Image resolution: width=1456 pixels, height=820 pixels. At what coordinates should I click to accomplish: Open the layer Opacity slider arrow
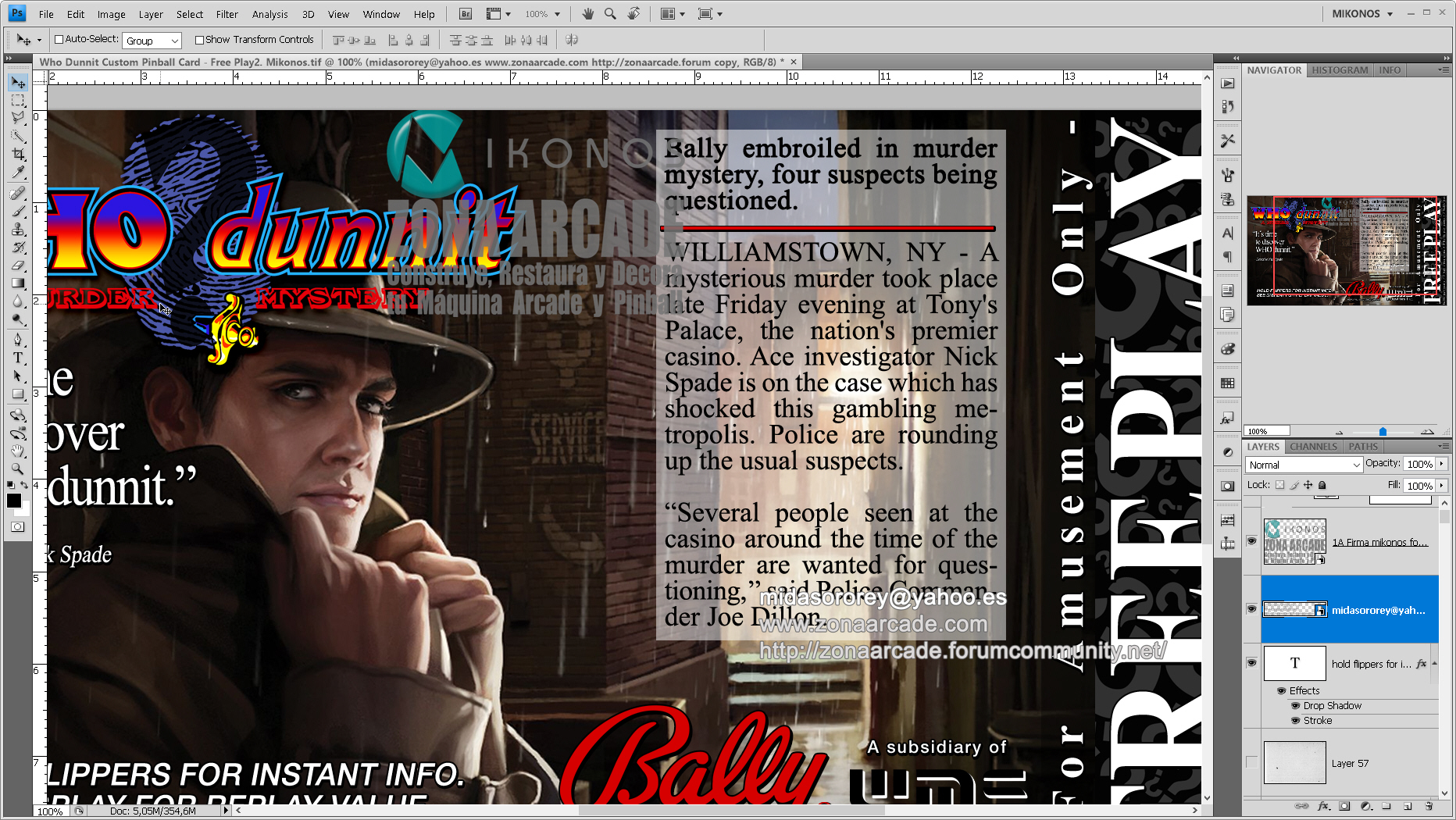(x=1442, y=464)
